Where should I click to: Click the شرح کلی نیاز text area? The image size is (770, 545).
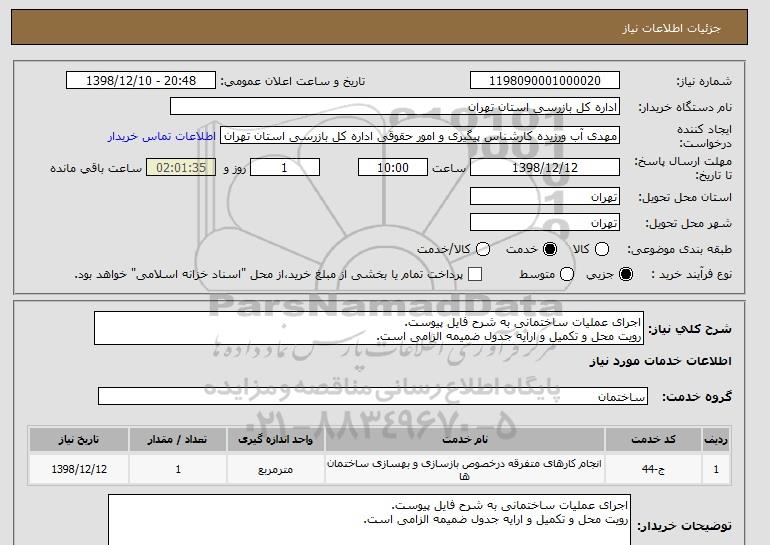point(369,328)
